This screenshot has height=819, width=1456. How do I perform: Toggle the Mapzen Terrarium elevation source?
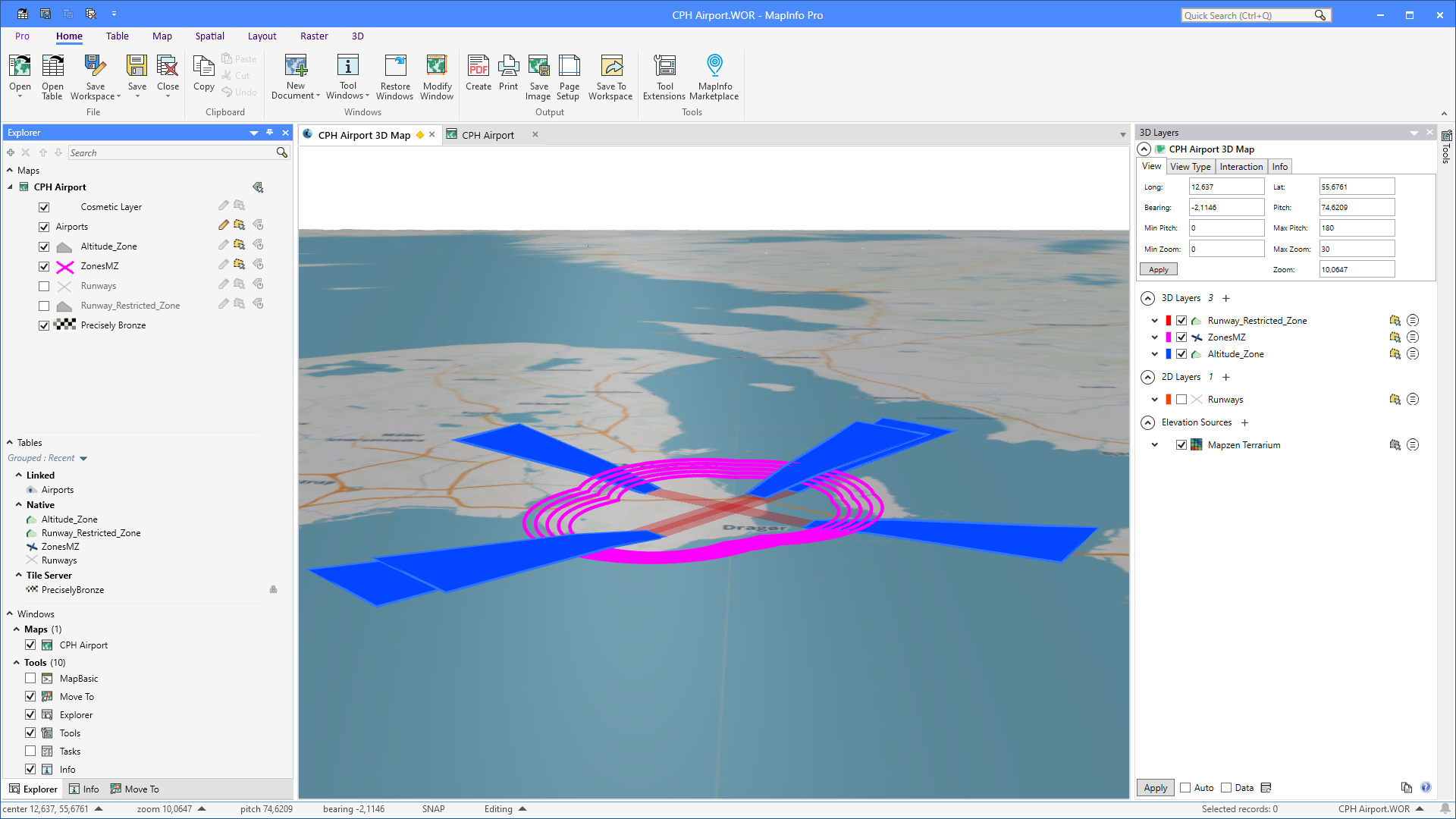pos(1181,444)
